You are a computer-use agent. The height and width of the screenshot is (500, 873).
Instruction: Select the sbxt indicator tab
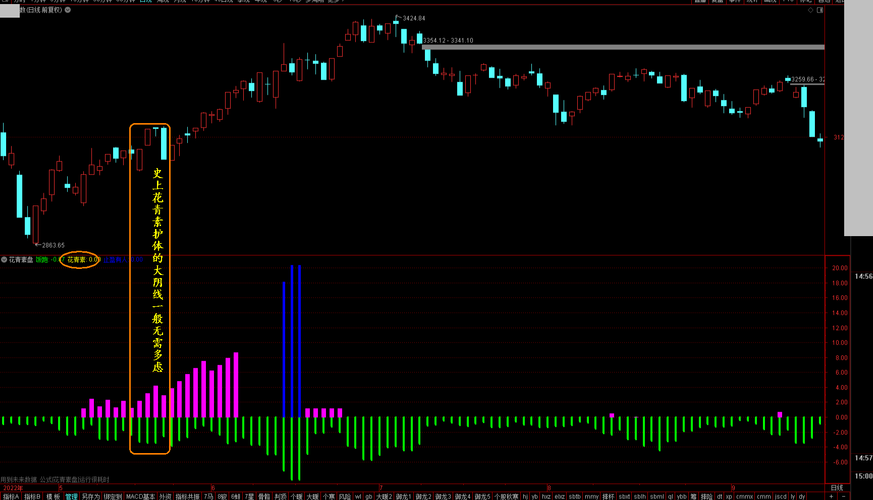coord(624,496)
